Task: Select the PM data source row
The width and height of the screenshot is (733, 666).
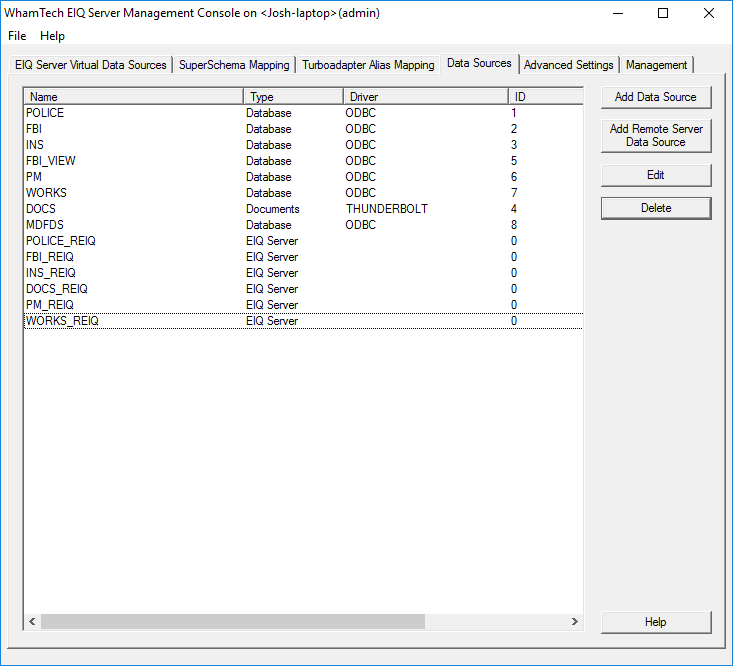Action: pos(303,177)
